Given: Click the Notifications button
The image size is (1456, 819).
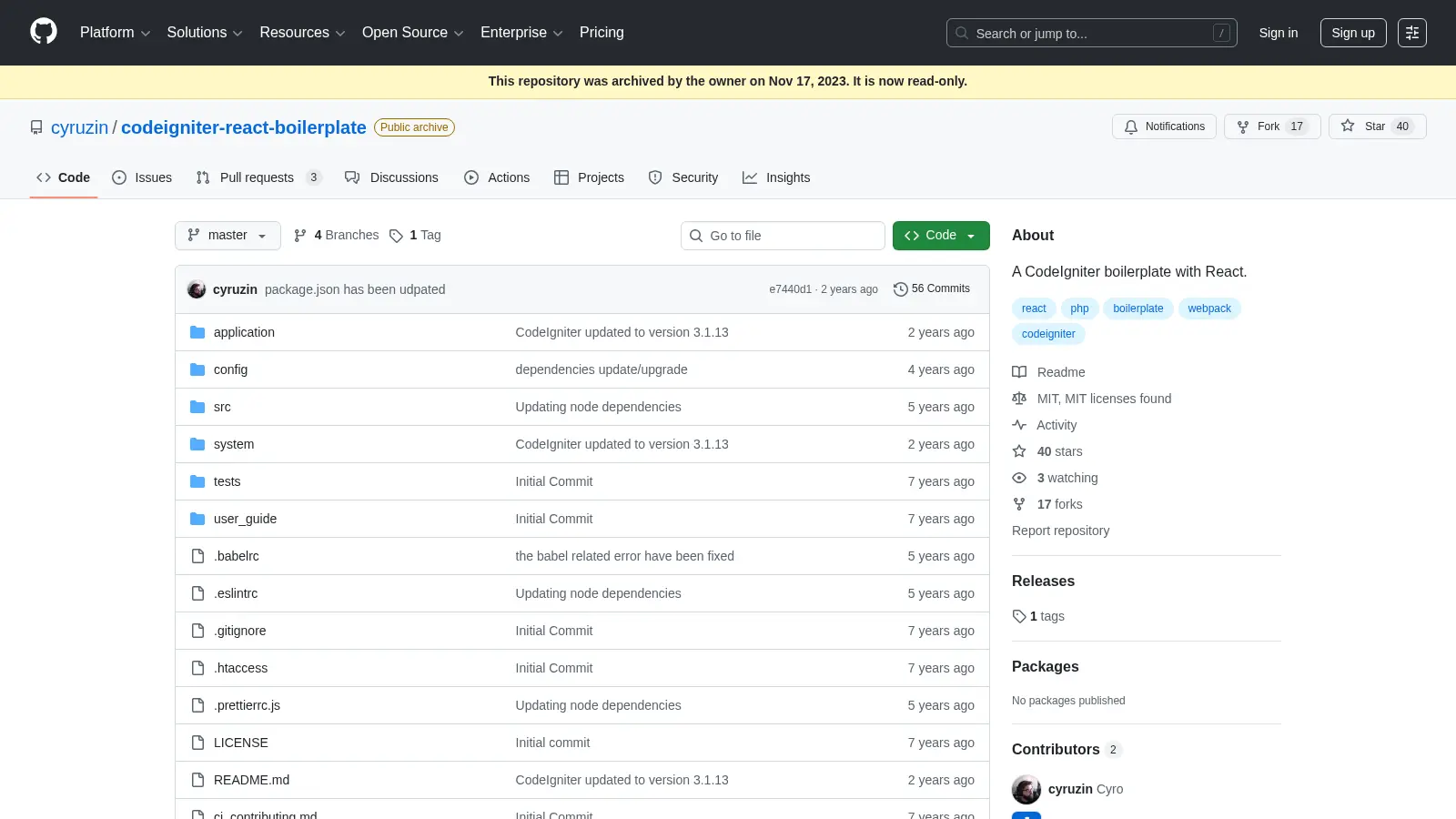Looking at the screenshot, I should (x=1164, y=126).
